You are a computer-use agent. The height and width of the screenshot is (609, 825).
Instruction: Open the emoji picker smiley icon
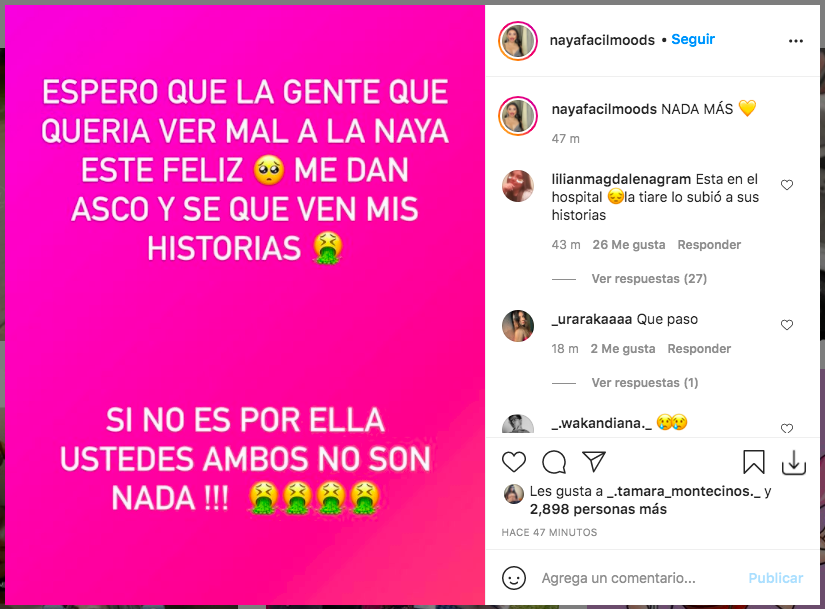pos(514,578)
